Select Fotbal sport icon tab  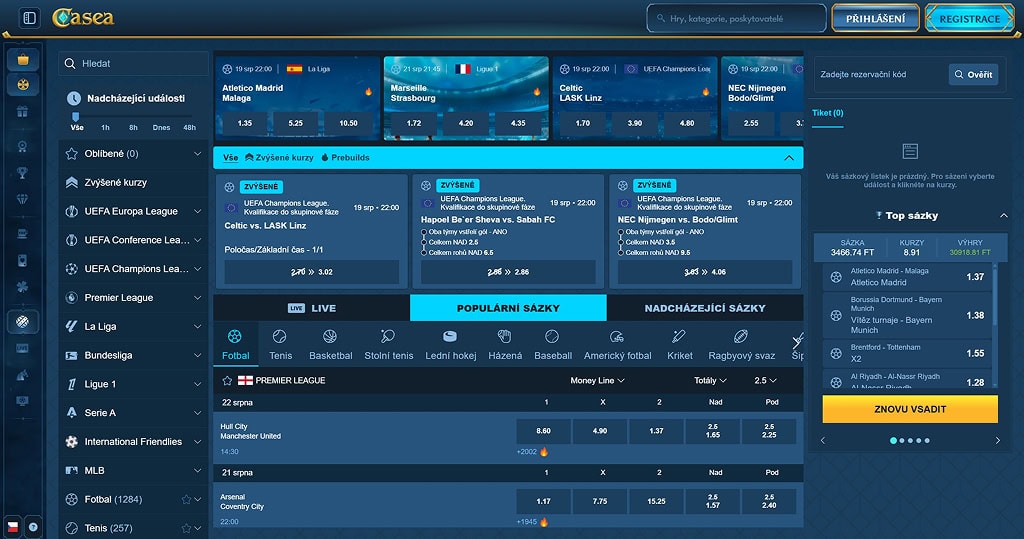click(235, 344)
